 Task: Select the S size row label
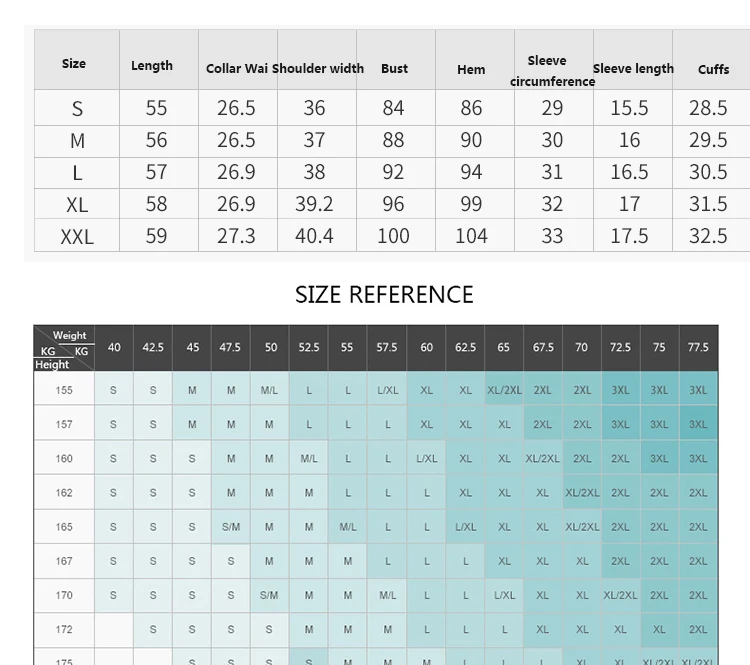(x=77, y=109)
